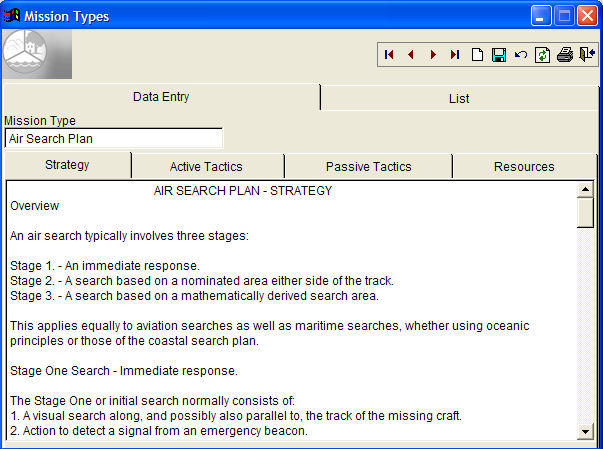Undo changes with the blue arrow icon
Viewport: 603px width, 449px height.
521,55
